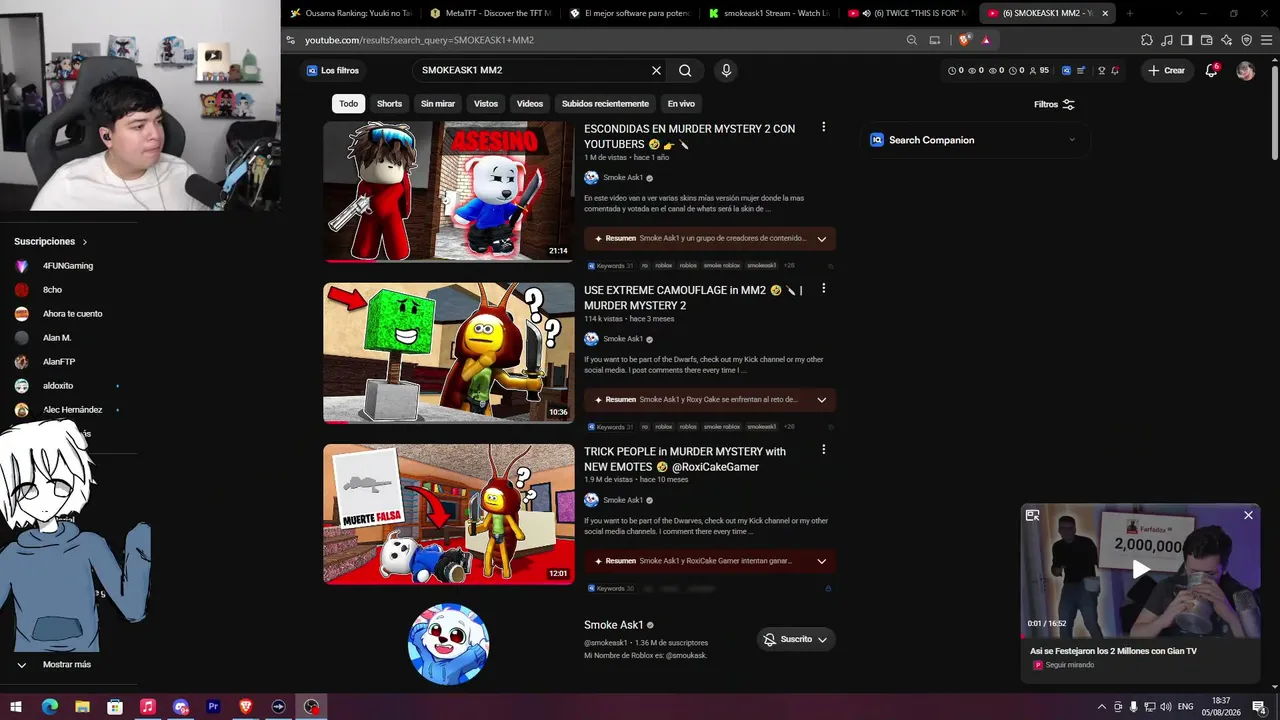
Task: Show more subscriptions with Mostrar más
Action: click(x=66, y=665)
